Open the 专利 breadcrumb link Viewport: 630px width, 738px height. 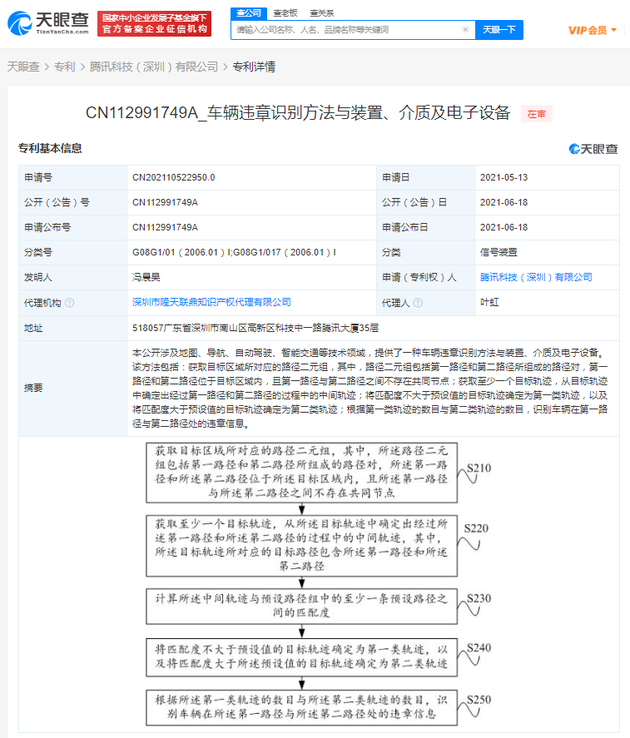click(x=64, y=67)
